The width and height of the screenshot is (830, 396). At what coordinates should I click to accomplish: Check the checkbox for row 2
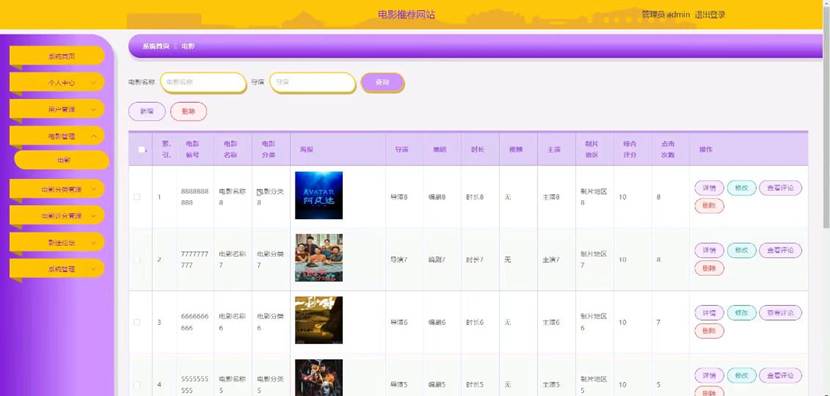[x=137, y=259]
